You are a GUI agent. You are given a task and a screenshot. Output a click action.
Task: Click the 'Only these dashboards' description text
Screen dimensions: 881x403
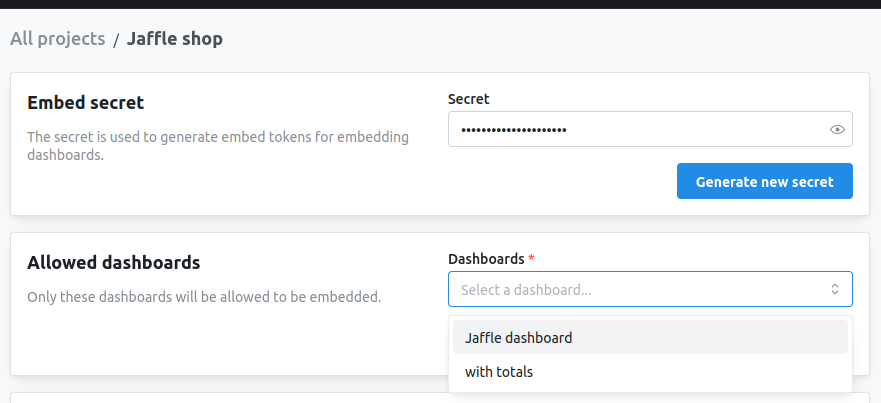tap(204, 296)
